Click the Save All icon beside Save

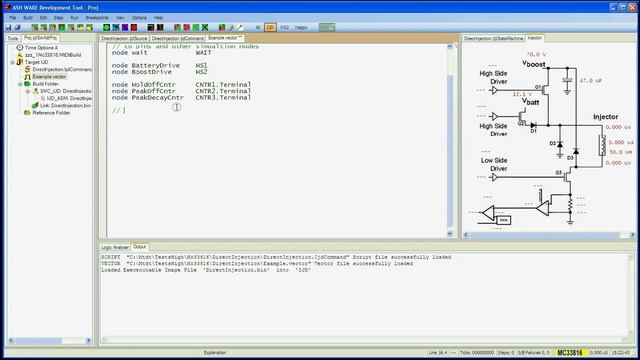[x=18, y=27]
